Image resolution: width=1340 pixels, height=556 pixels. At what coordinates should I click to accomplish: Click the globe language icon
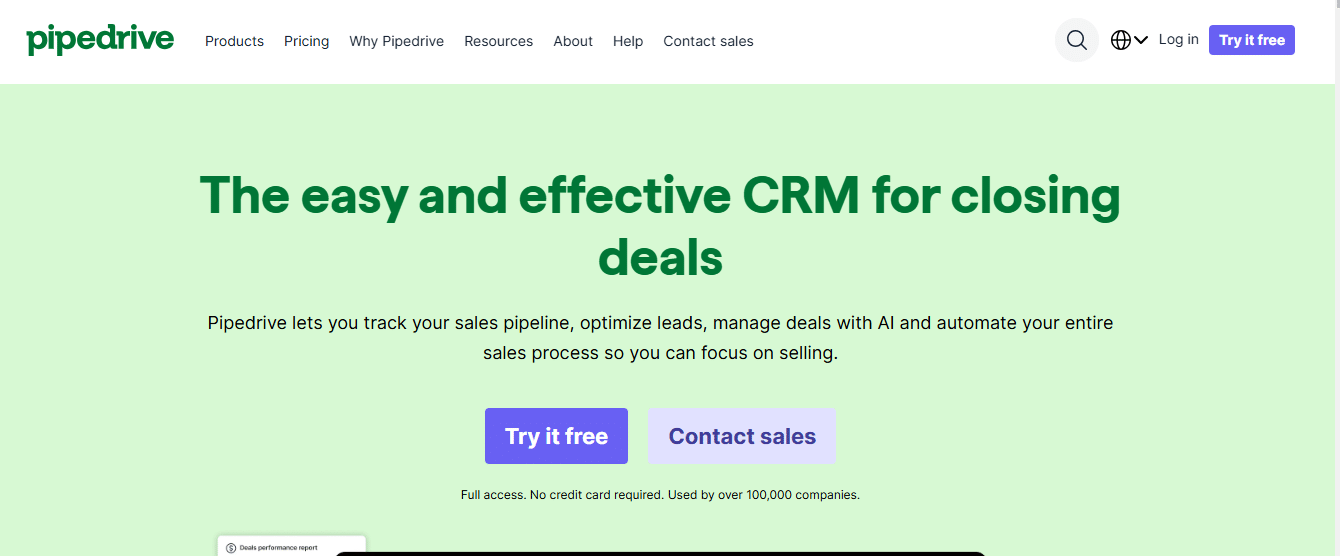click(1121, 40)
